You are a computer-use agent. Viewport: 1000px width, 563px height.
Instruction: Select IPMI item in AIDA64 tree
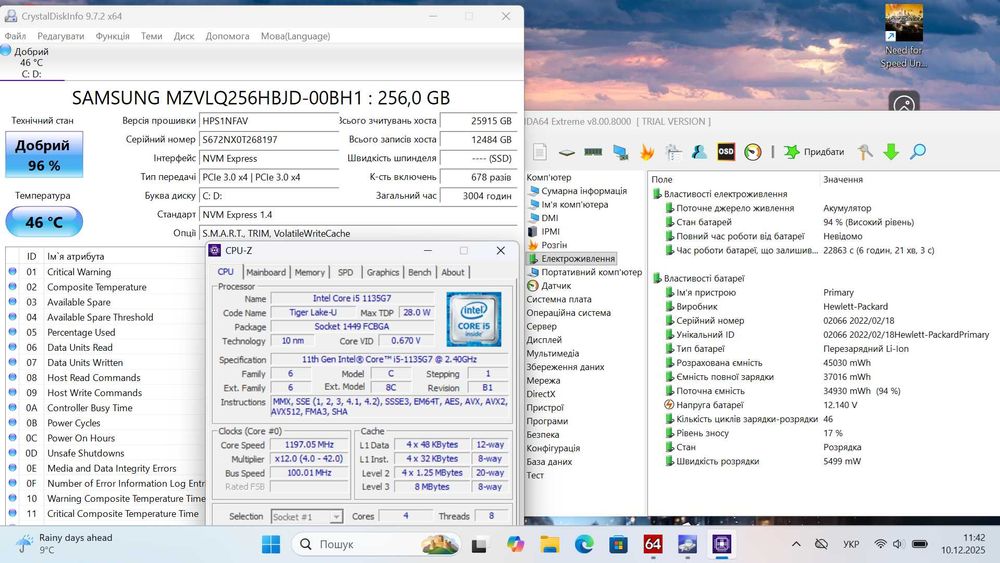click(x=550, y=231)
